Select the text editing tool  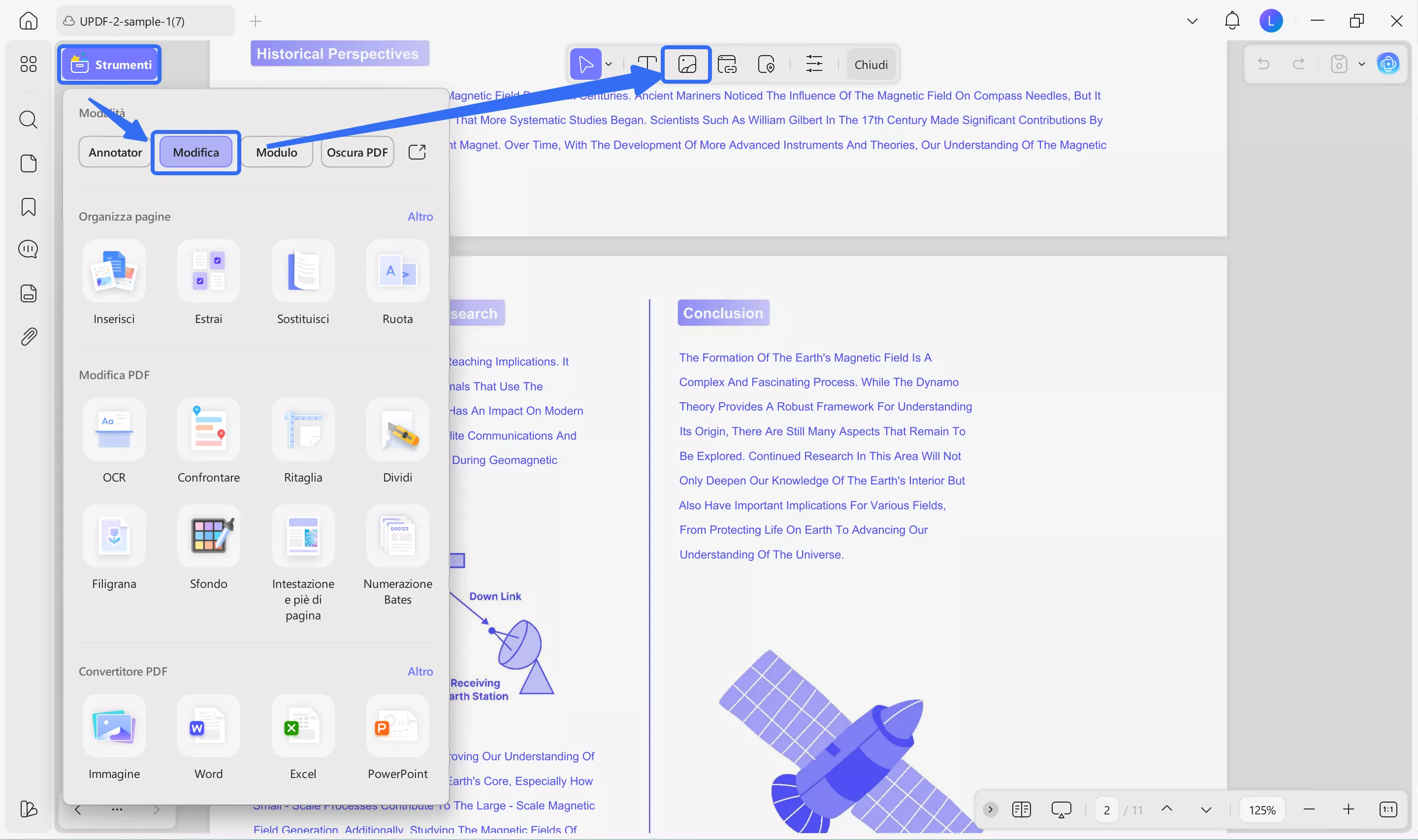pos(647,64)
